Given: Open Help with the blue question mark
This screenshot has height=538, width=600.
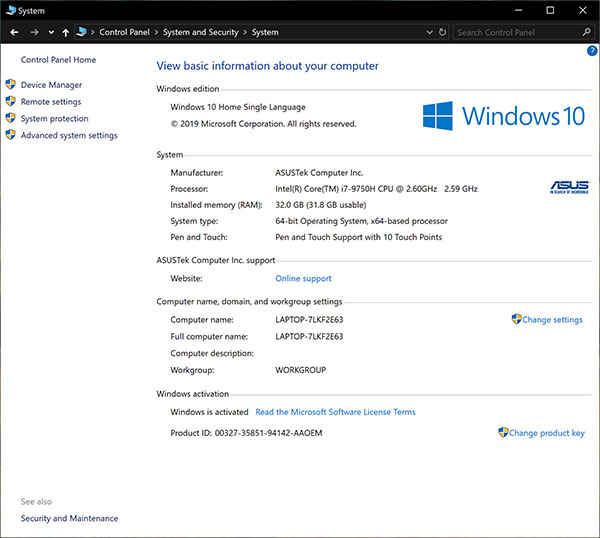Looking at the screenshot, I should coord(592,50).
